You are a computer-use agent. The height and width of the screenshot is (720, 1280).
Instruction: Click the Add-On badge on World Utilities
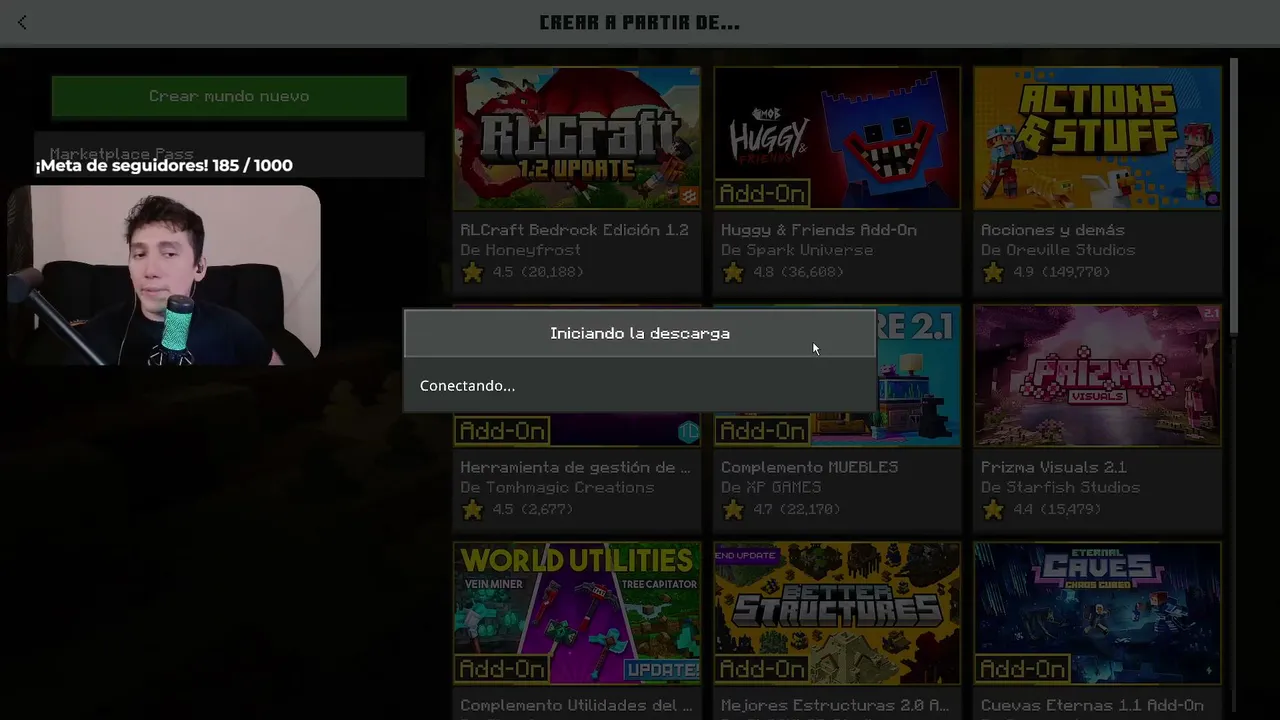[502, 669]
